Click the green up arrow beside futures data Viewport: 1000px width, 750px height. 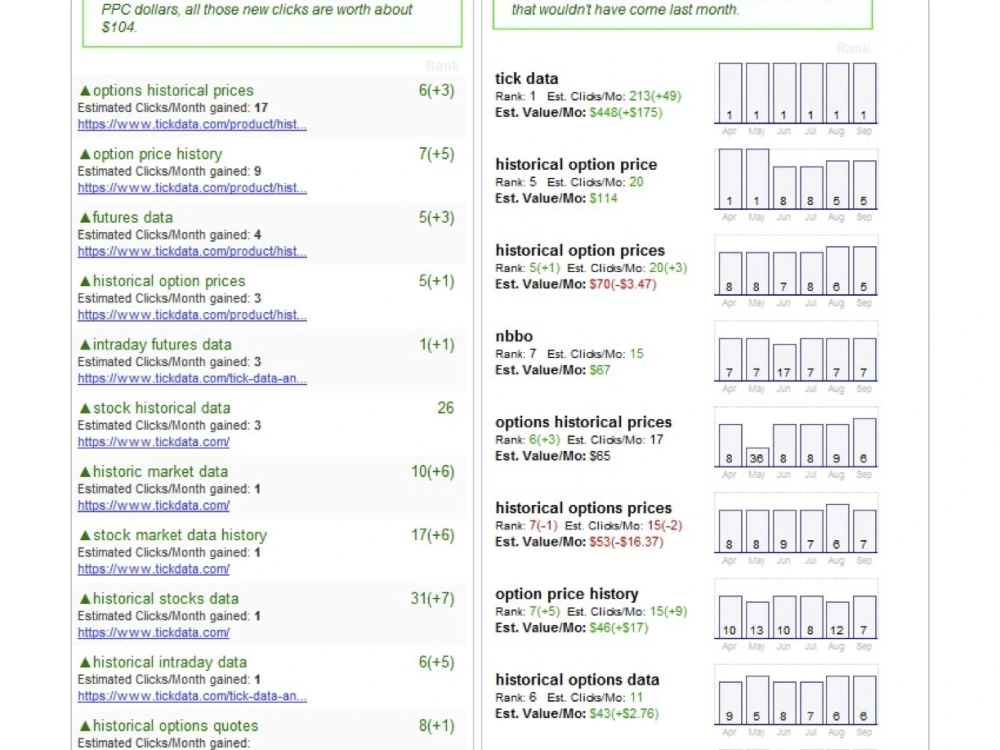pyautogui.click(x=85, y=218)
